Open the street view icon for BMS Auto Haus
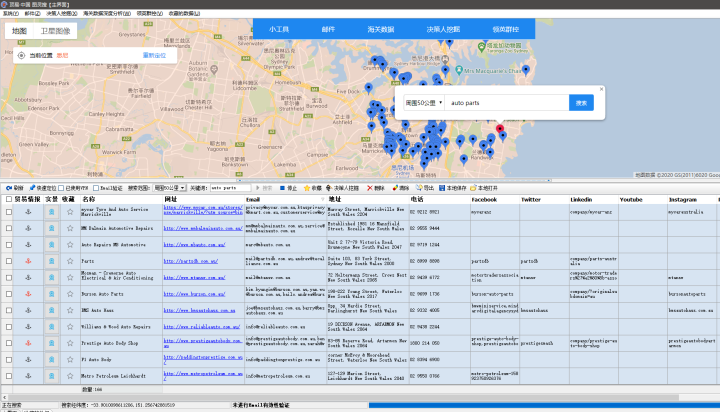This screenshot has width=720, height=412. click(x=51, y=310)
